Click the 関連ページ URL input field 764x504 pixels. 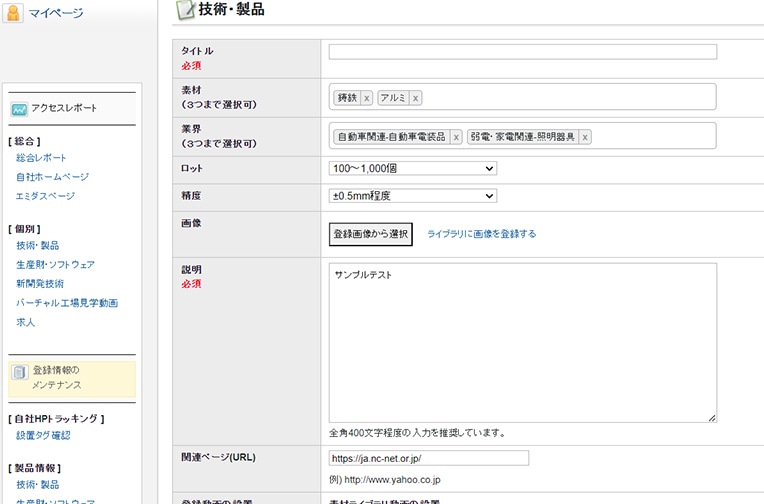click(428, 458)
